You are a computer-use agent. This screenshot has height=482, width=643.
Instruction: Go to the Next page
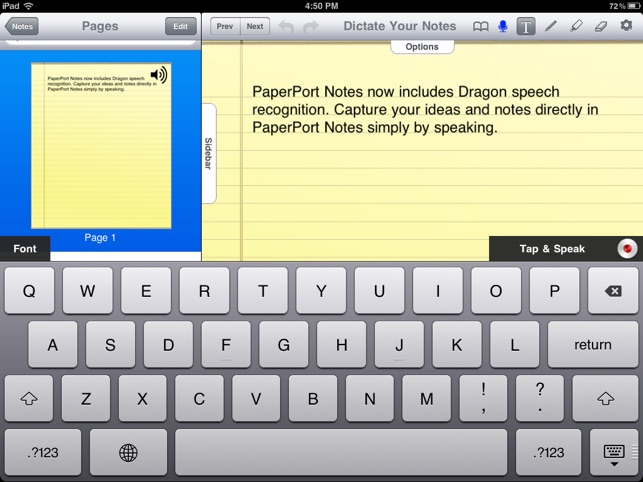pos(255,26)
